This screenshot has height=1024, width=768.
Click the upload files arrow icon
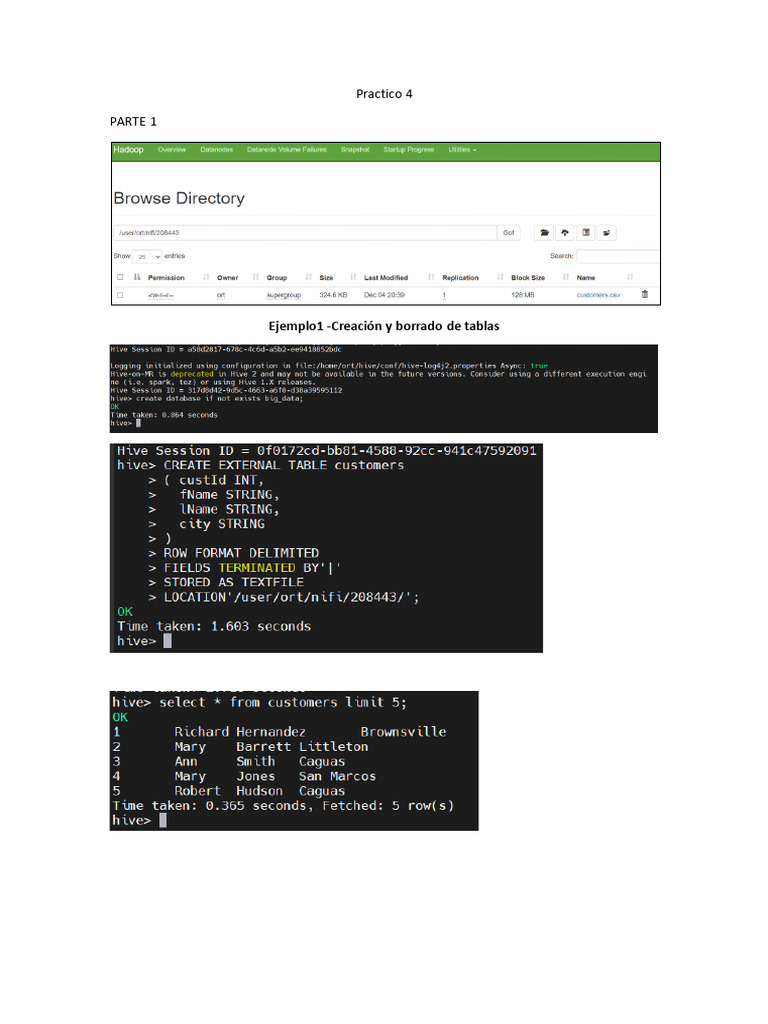(x=565, y=233)
